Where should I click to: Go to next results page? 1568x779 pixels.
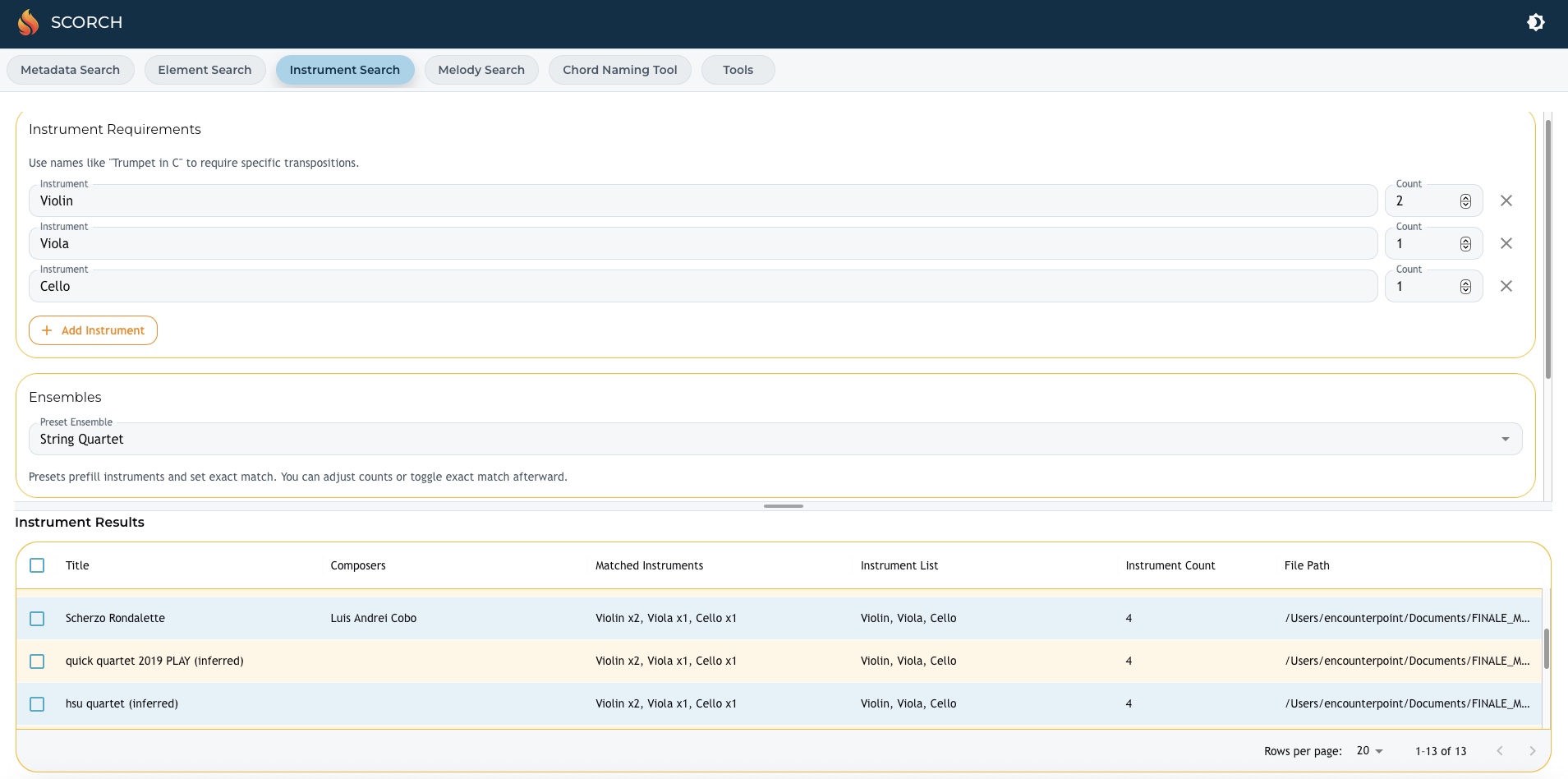pos(1532,751)
